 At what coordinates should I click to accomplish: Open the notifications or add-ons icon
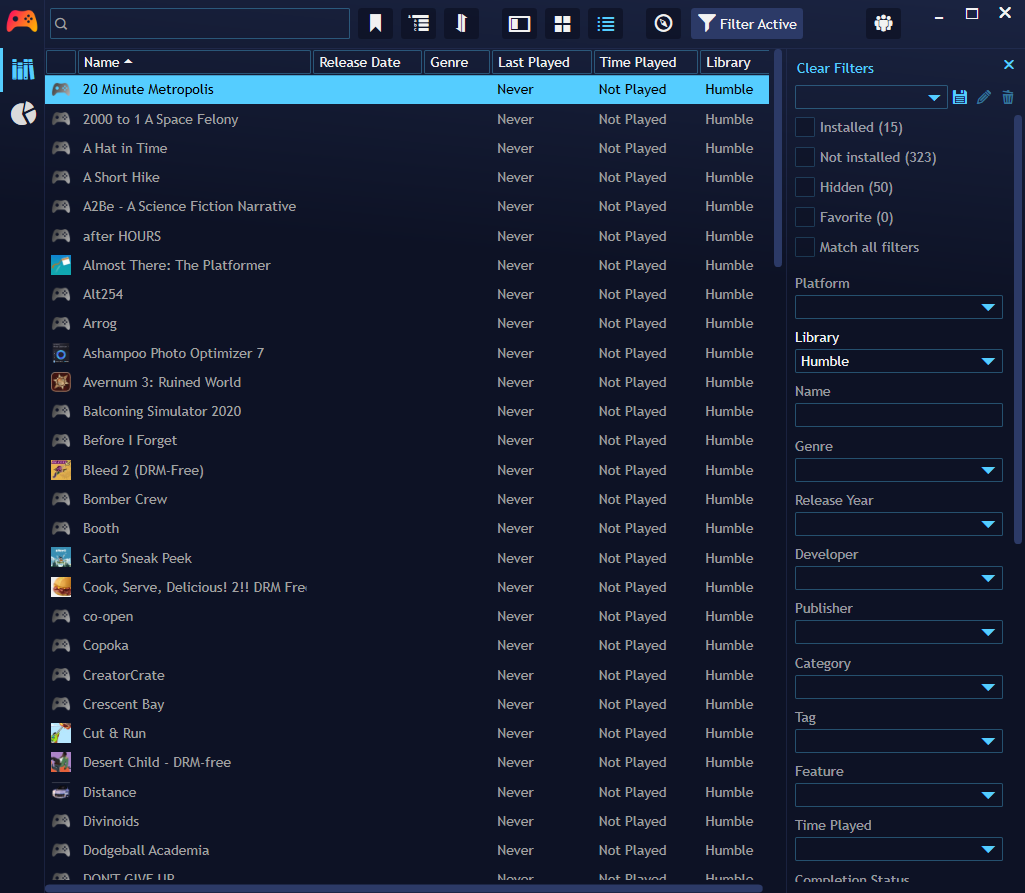click(x=883, y=24)
